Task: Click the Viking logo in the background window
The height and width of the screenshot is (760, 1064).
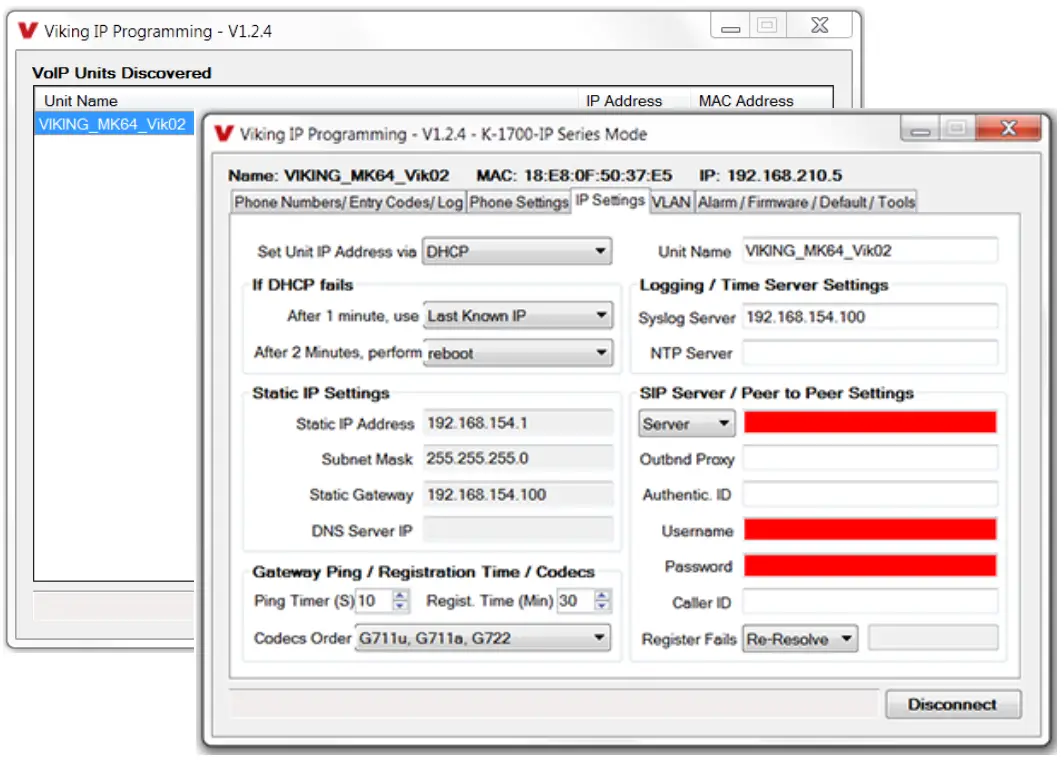Action: [x=28, y=31]
